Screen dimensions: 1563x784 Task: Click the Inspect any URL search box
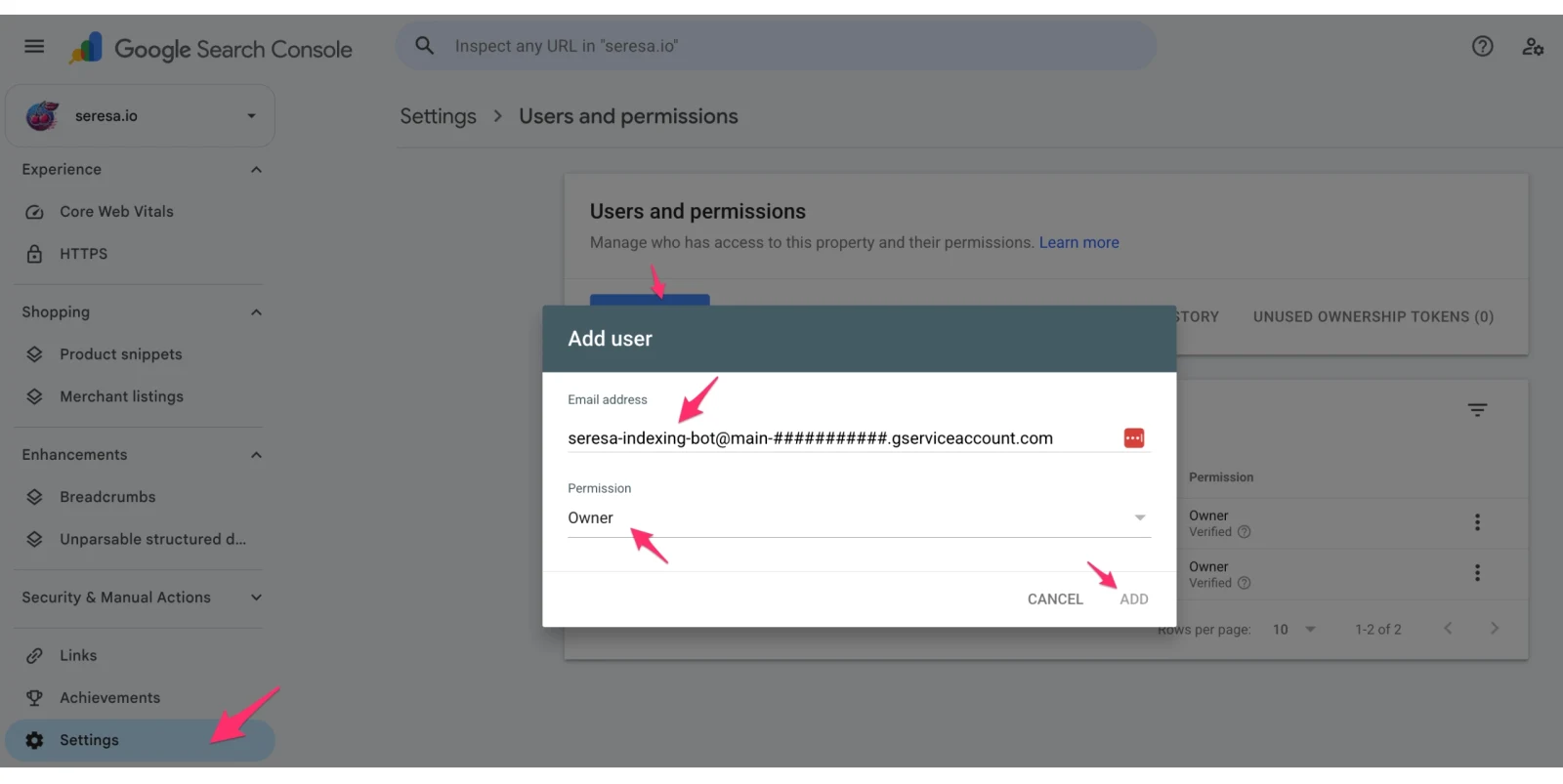click(776, 46)
